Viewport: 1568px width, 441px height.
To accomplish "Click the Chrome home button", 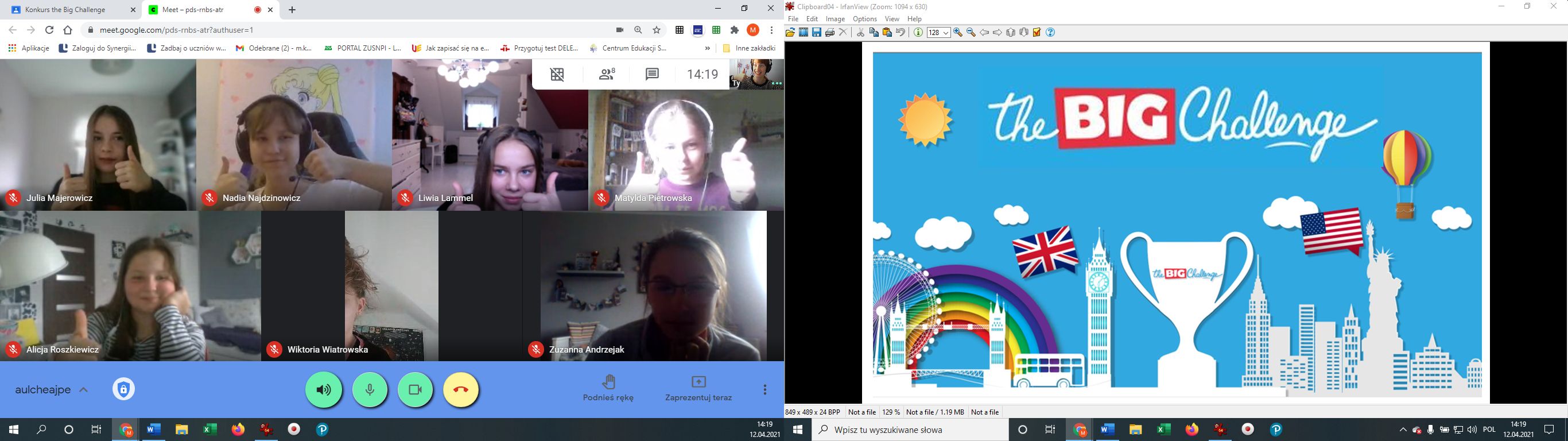I will point(68,30).
